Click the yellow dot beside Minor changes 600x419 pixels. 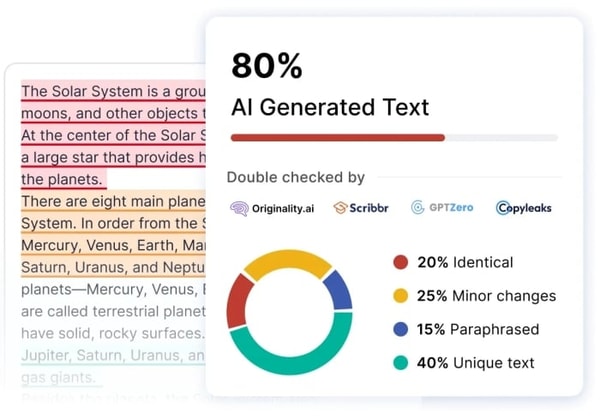click(401, 296)
